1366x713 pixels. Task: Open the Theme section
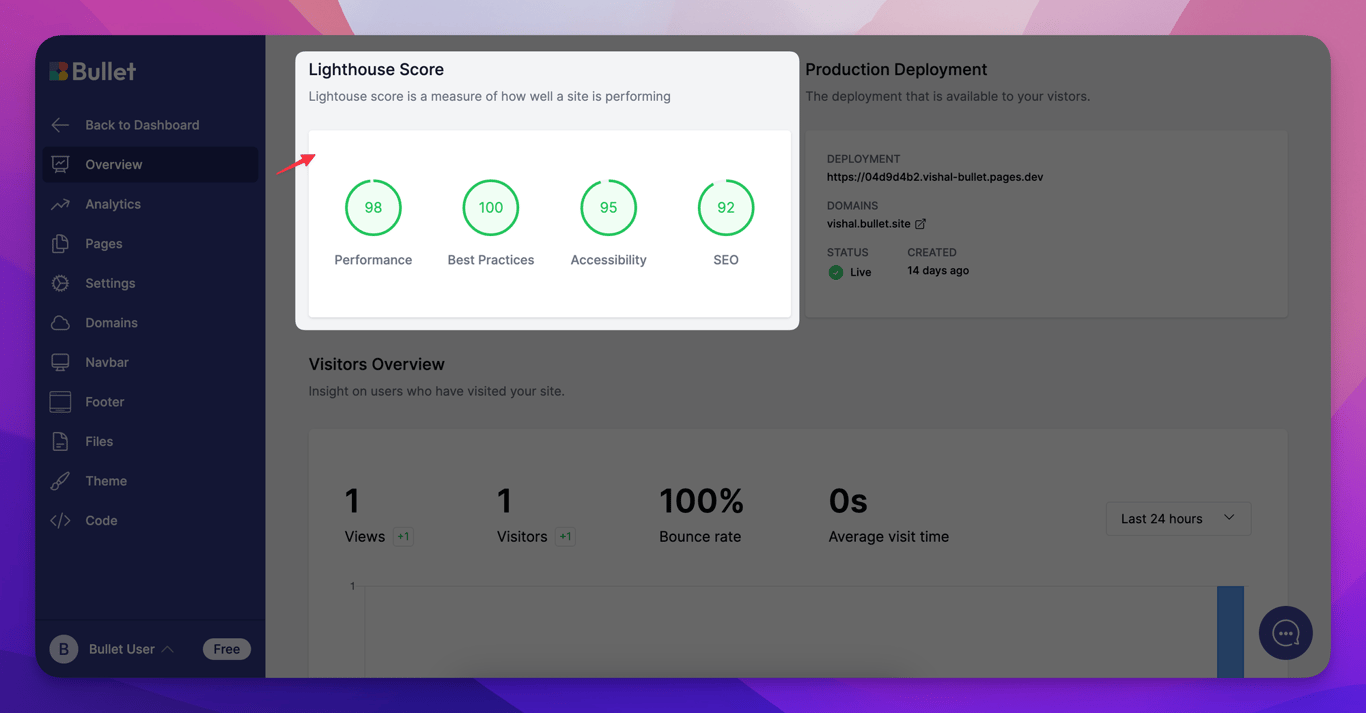106,481
